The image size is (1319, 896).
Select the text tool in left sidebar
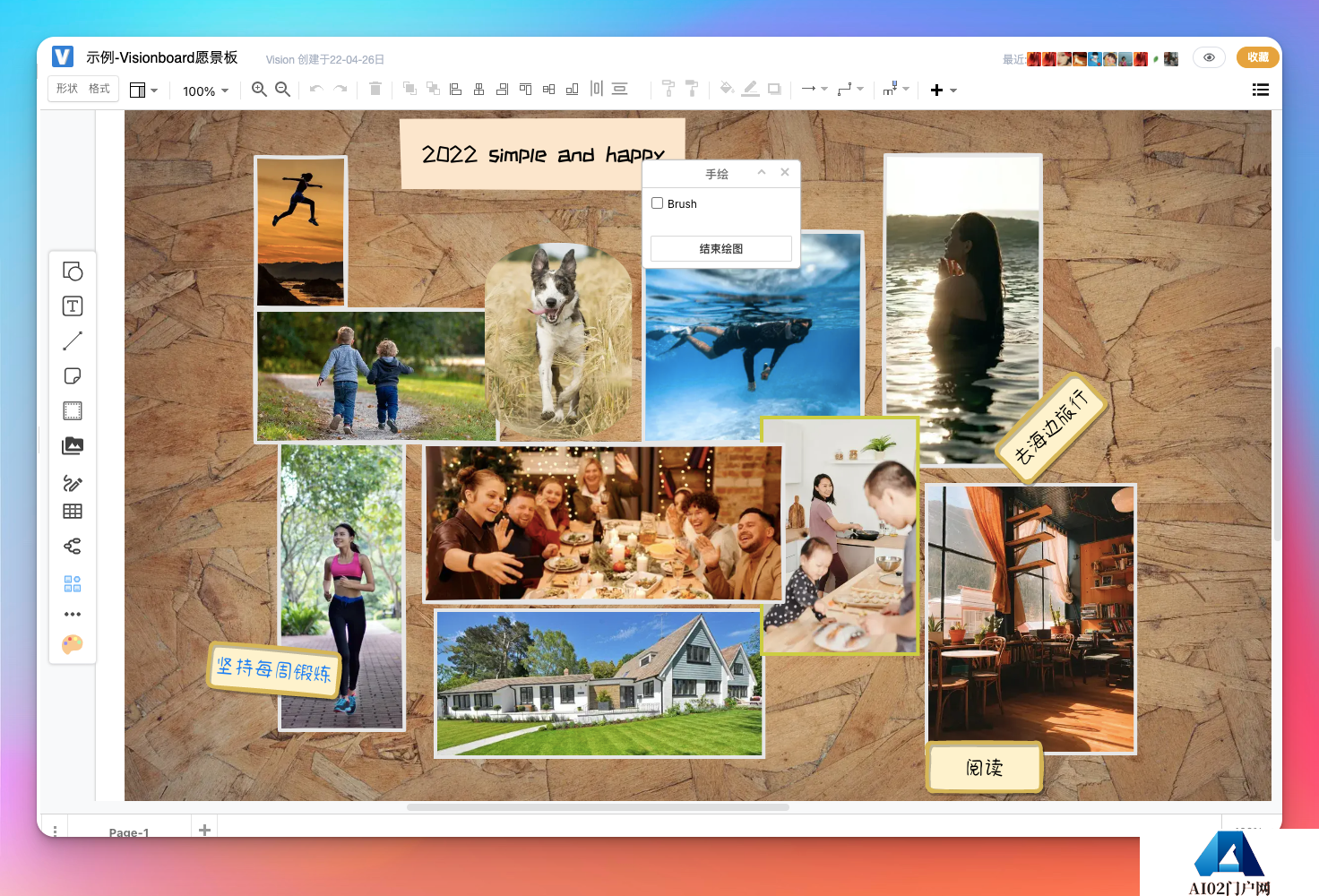[73, 306]
